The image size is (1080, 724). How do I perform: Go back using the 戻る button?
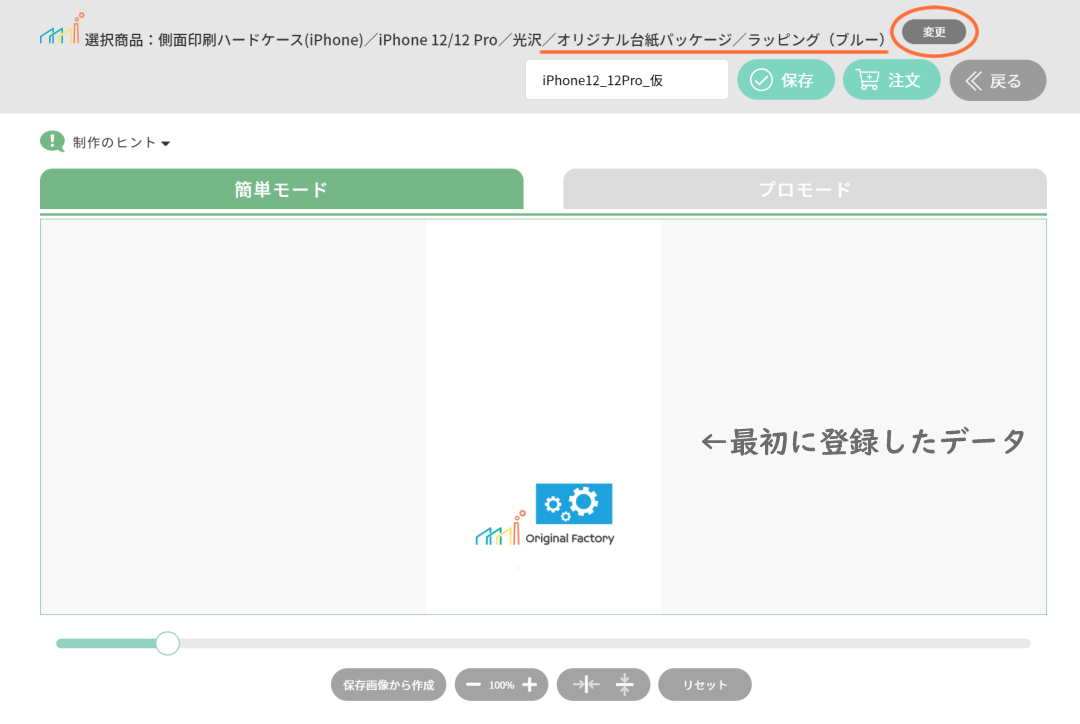[997, 81]
